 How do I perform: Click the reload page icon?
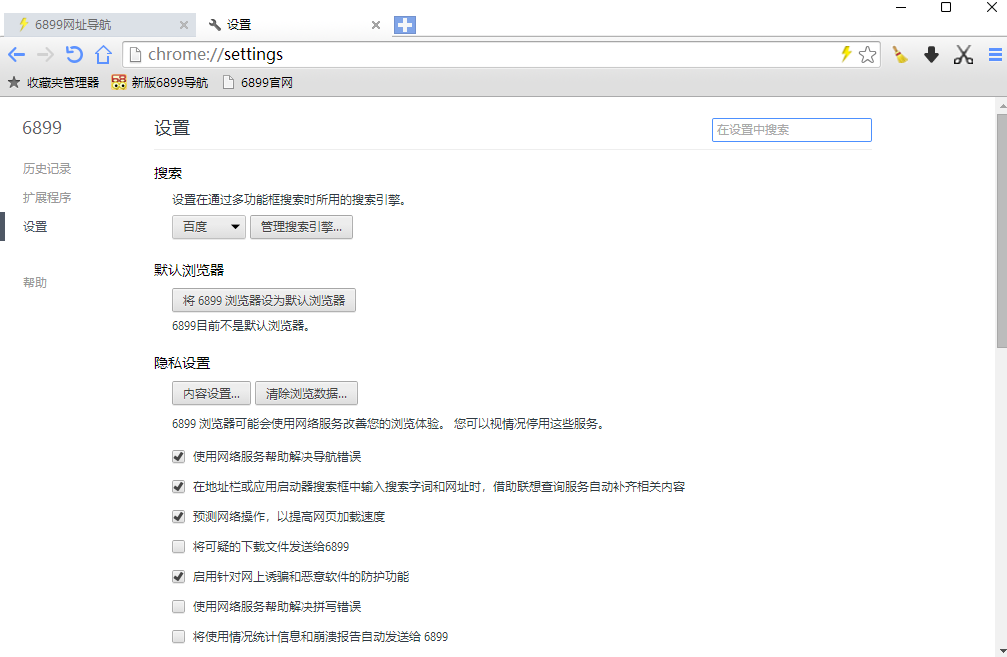[73, 55]
